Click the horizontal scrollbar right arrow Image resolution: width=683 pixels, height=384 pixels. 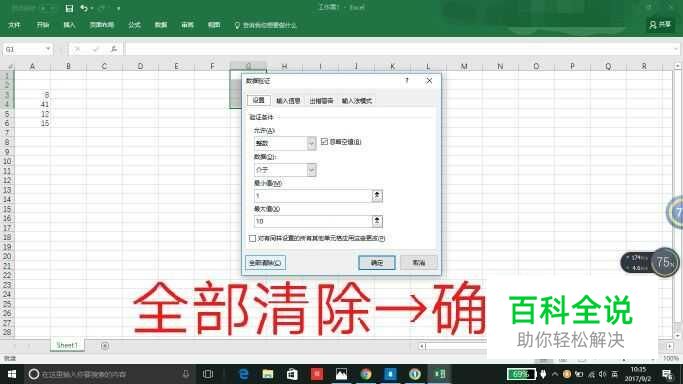point(669,347)
